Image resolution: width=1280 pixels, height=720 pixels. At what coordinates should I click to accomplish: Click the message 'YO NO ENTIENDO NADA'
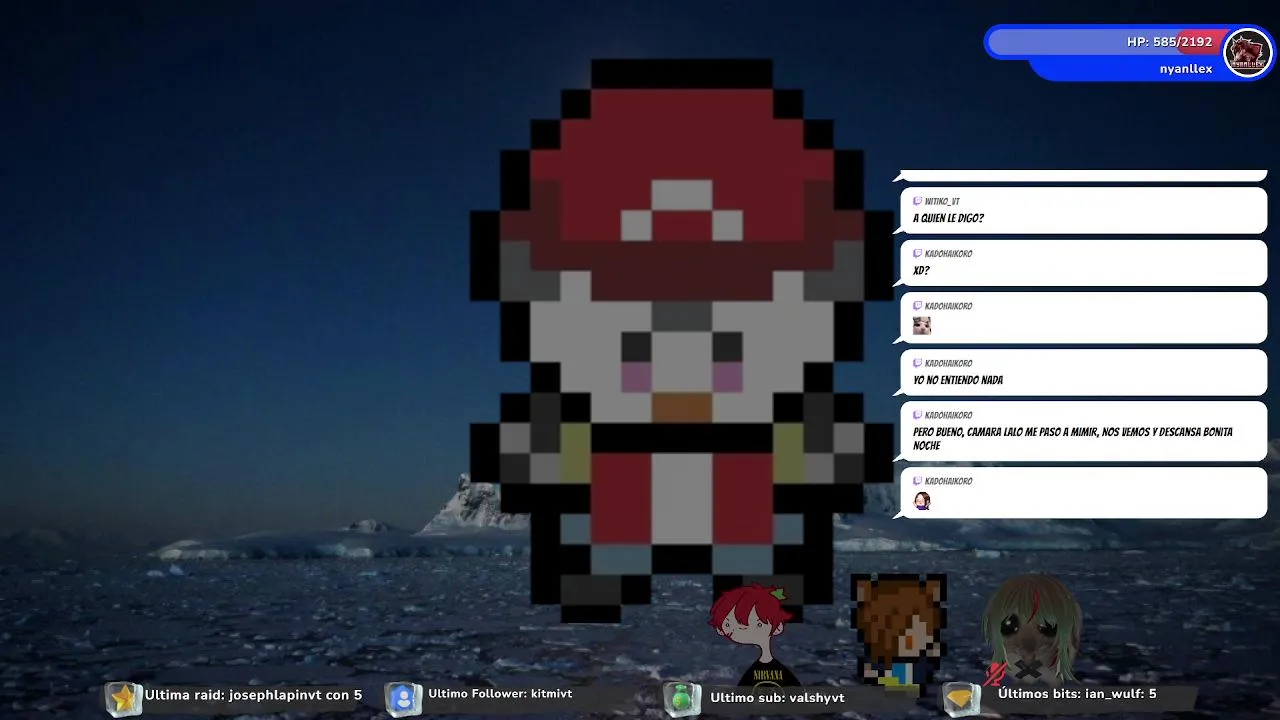click(958, 380)
